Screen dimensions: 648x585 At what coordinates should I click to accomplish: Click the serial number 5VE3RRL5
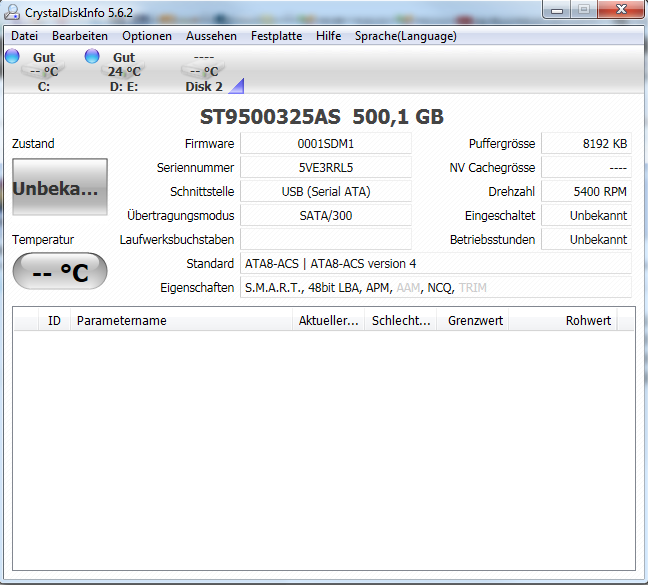click(x=326, y=168)
